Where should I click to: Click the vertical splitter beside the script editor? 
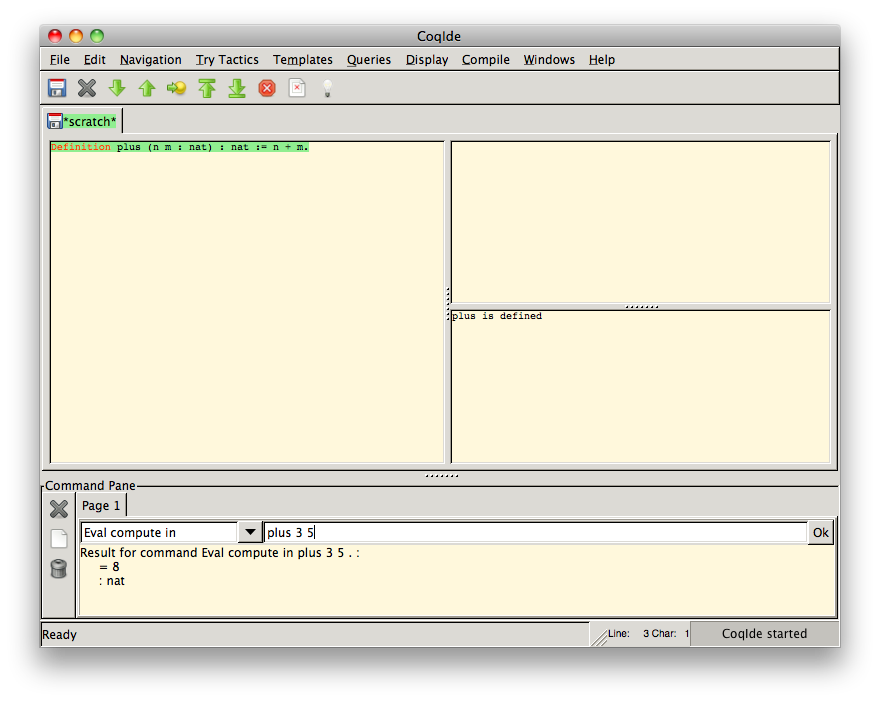pyautogui.click(x=448, y=304)
